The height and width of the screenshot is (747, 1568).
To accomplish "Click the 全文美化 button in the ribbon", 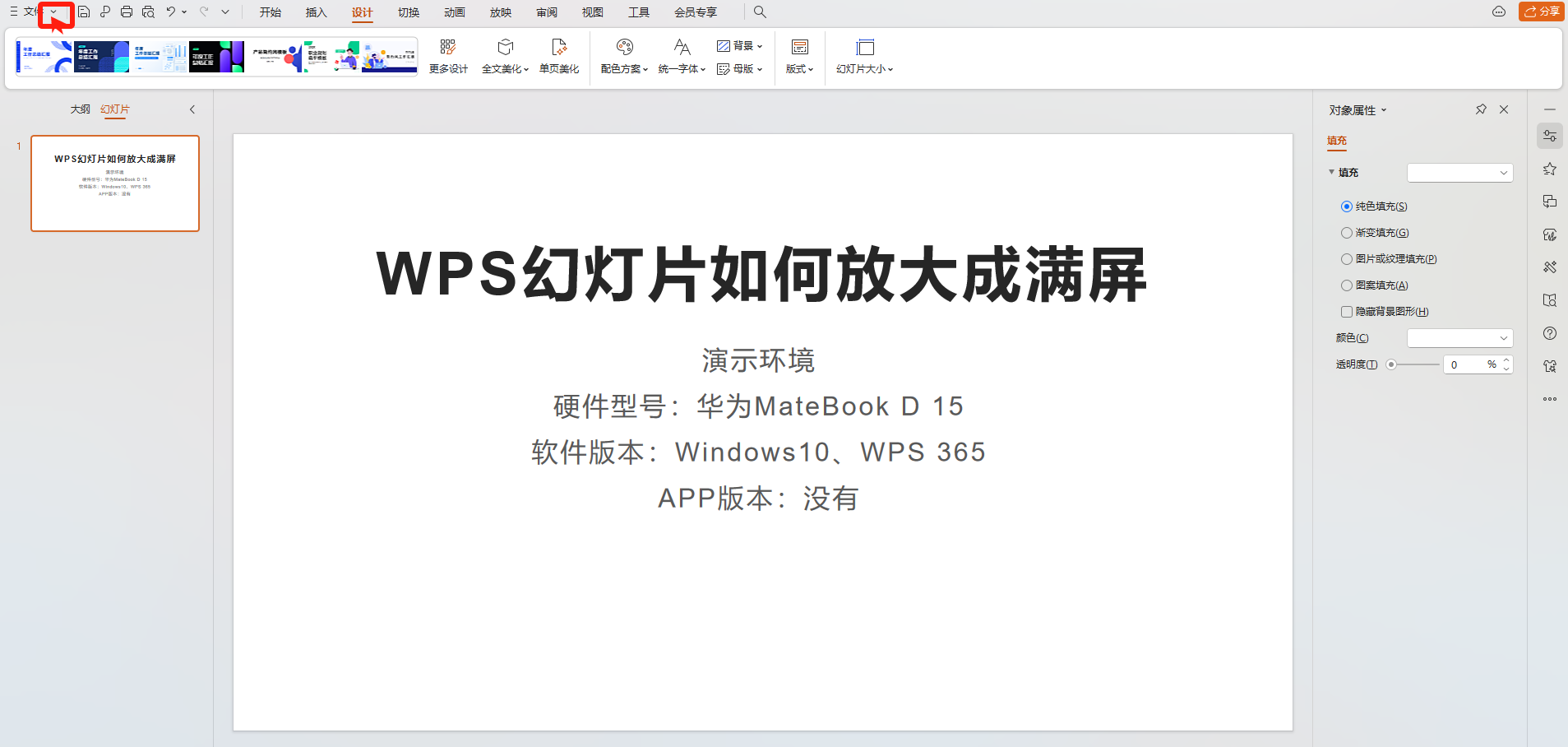I will click(504, 56).
